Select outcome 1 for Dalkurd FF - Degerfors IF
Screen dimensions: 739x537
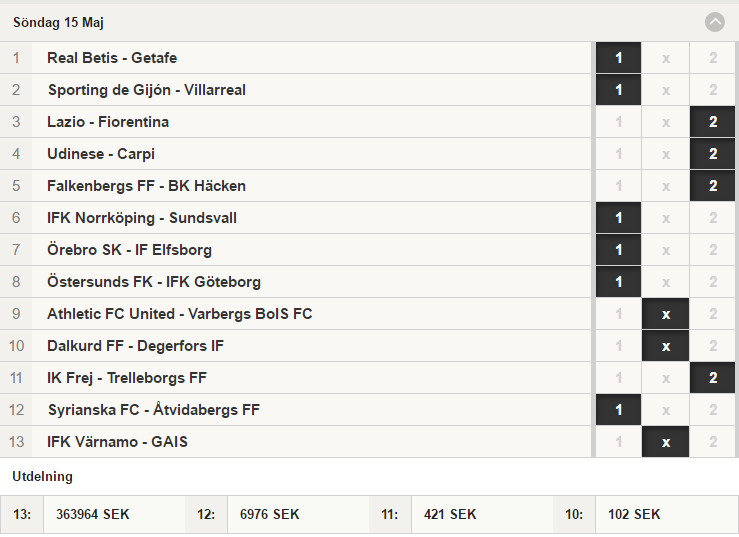tap(618, 346)
